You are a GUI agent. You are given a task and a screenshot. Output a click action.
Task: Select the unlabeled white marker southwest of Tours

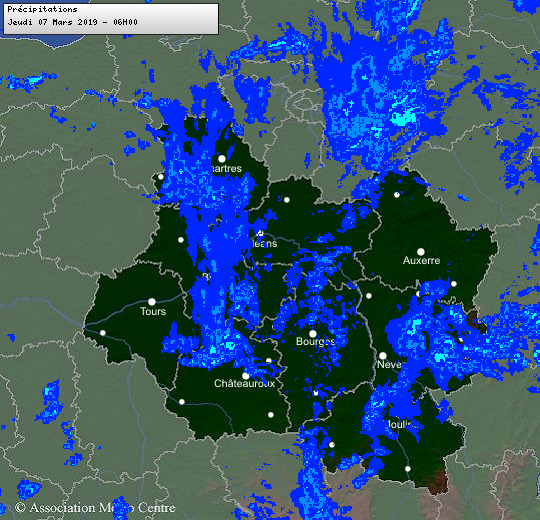pyautogui.click(x=103, y=333)
